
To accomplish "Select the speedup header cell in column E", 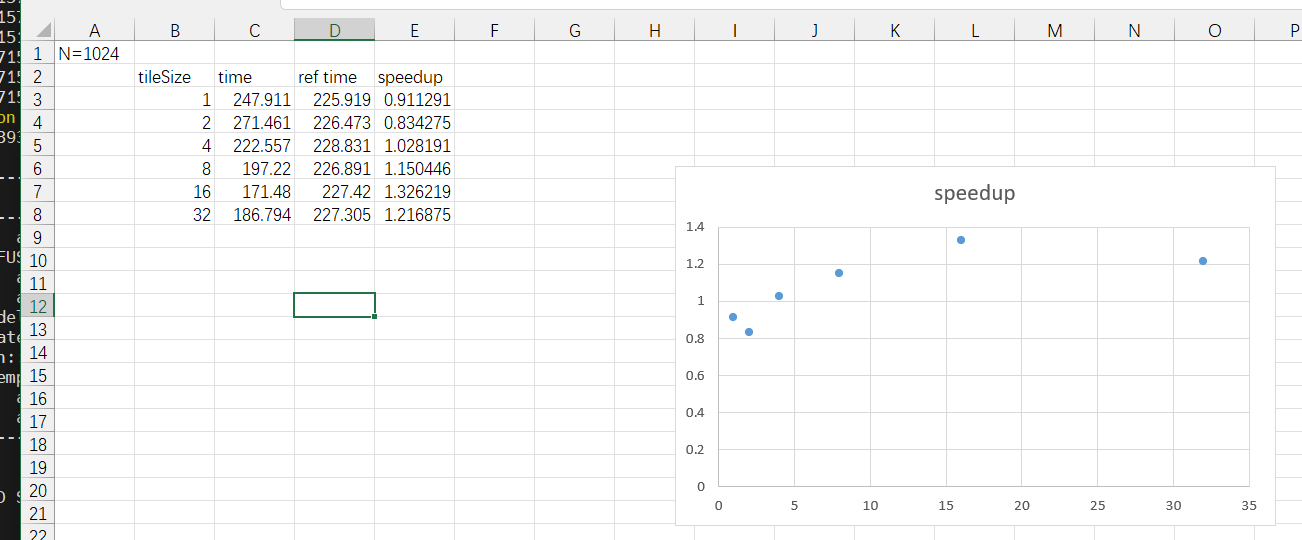I will 415,77.
